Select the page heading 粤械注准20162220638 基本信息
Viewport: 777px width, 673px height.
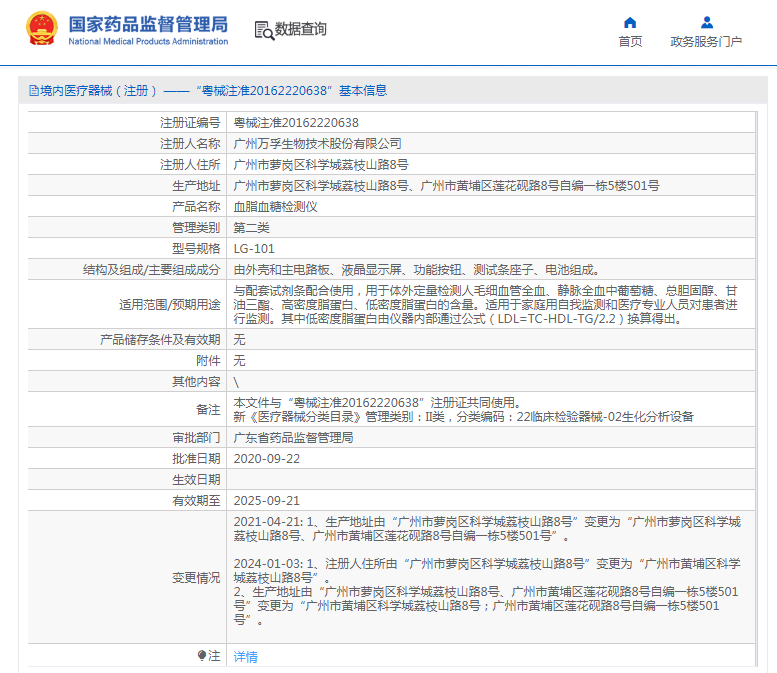(292, 91)
